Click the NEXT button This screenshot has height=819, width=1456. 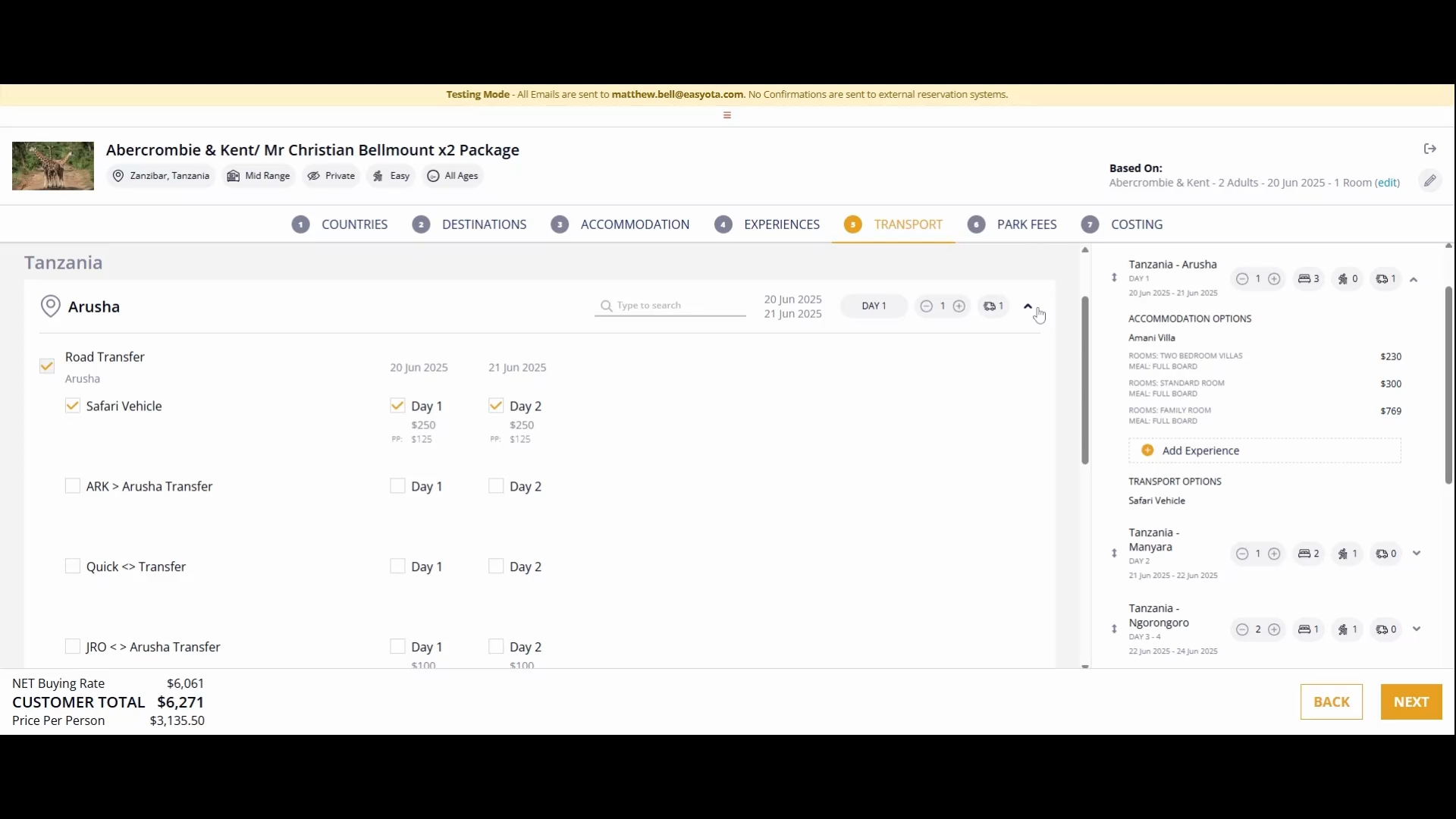1411,702
